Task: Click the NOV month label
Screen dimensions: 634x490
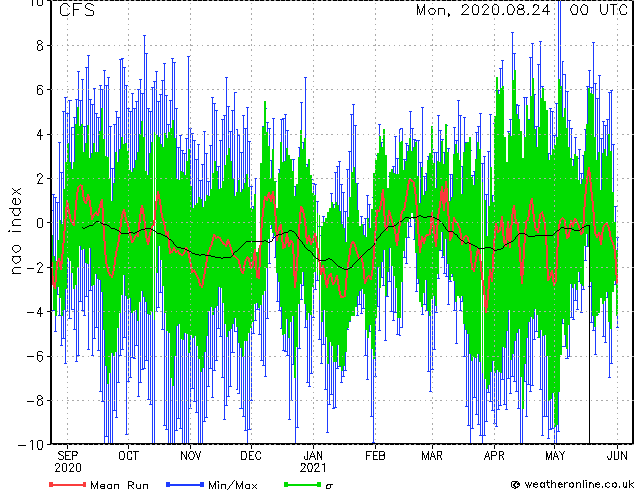Action: (190, 456)
